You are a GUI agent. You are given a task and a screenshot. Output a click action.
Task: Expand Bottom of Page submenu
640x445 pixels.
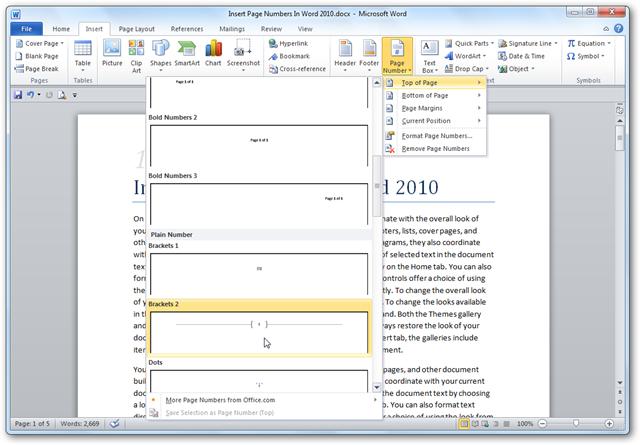[435, 96]
